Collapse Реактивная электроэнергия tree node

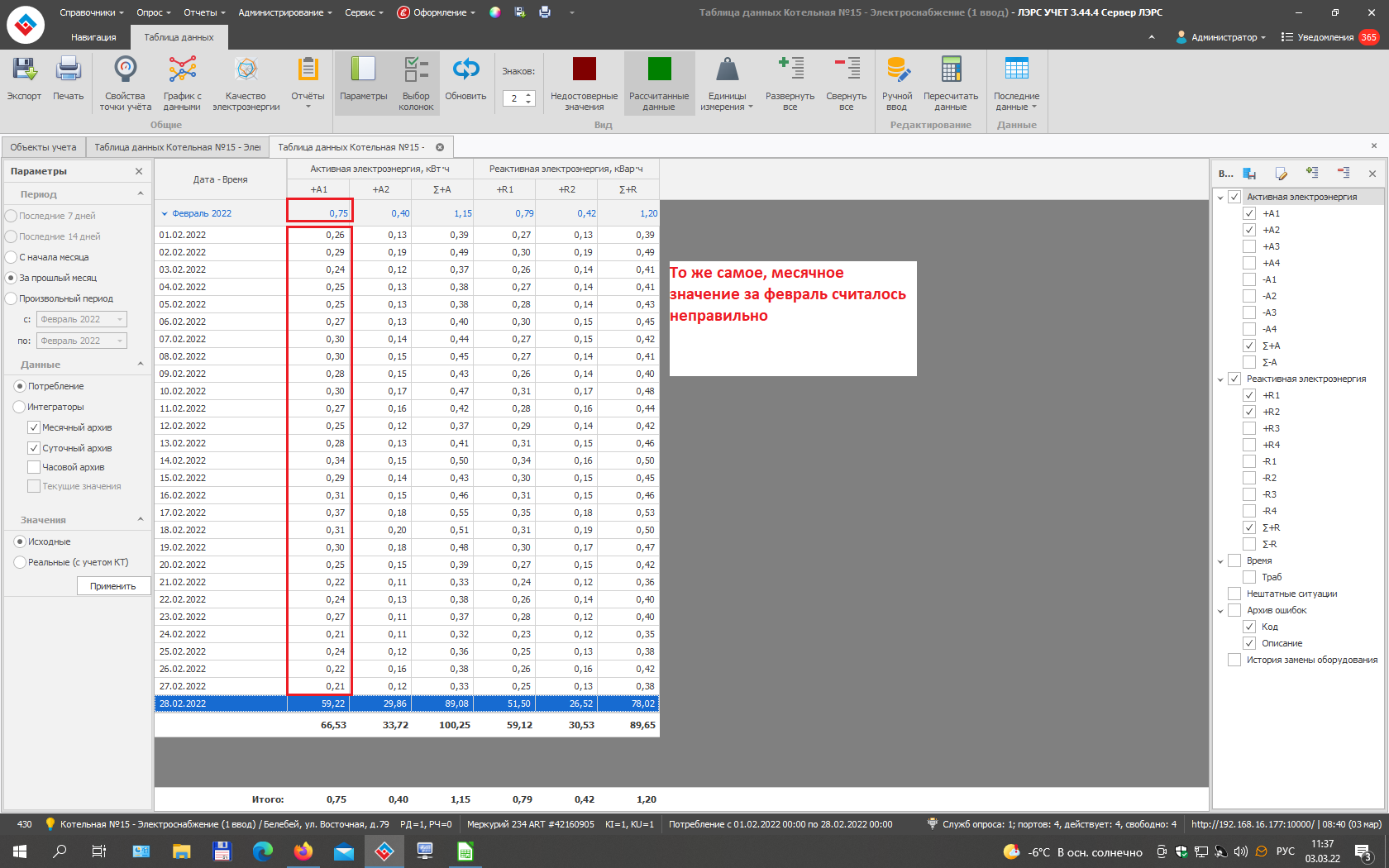[1220, 379]
